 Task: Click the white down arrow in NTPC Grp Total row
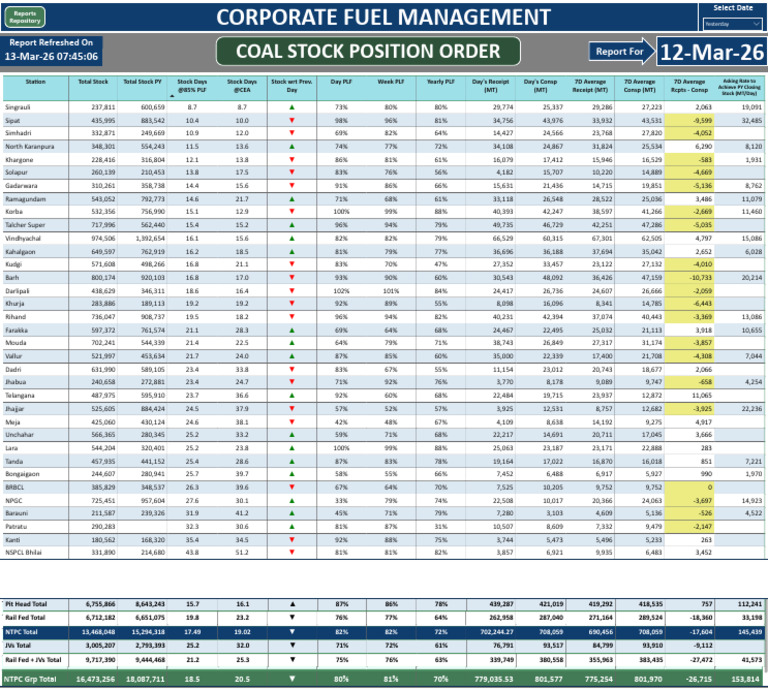coord(292,679)
